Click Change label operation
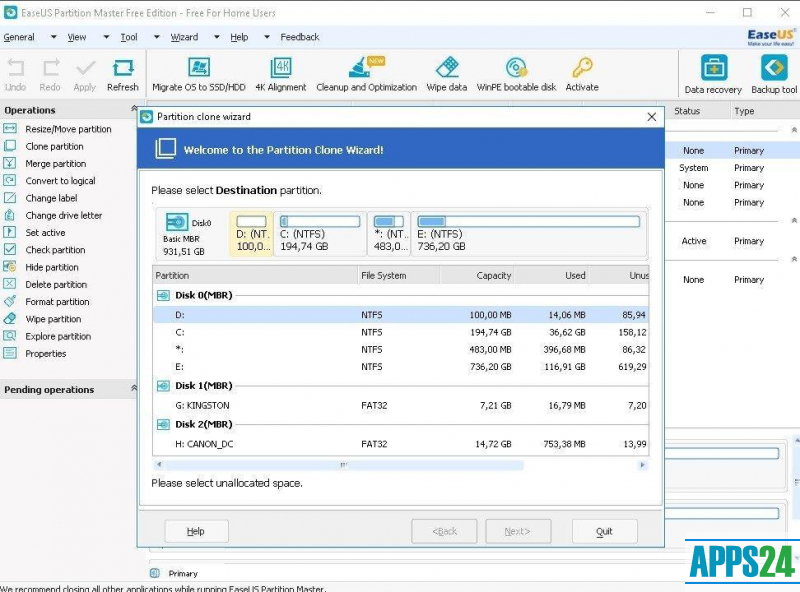This screenshot has height=592, width=800. pos(52,199)
